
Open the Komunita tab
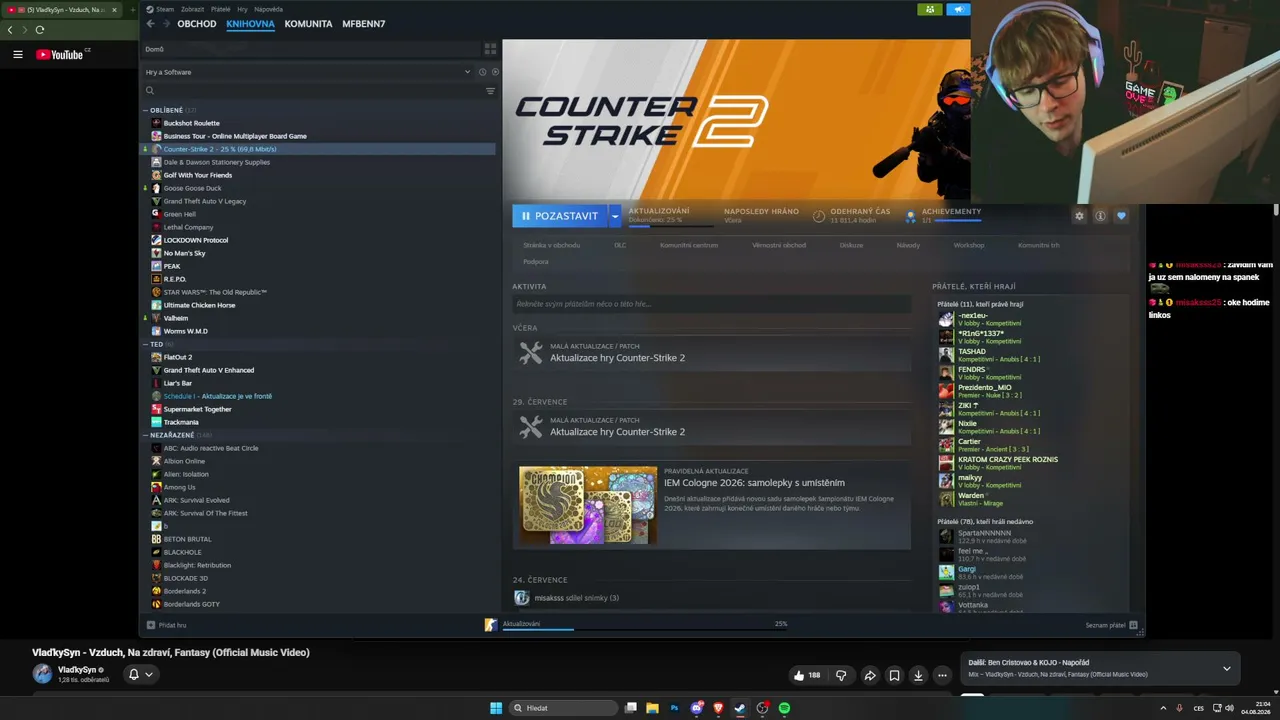tap(308, 24)
